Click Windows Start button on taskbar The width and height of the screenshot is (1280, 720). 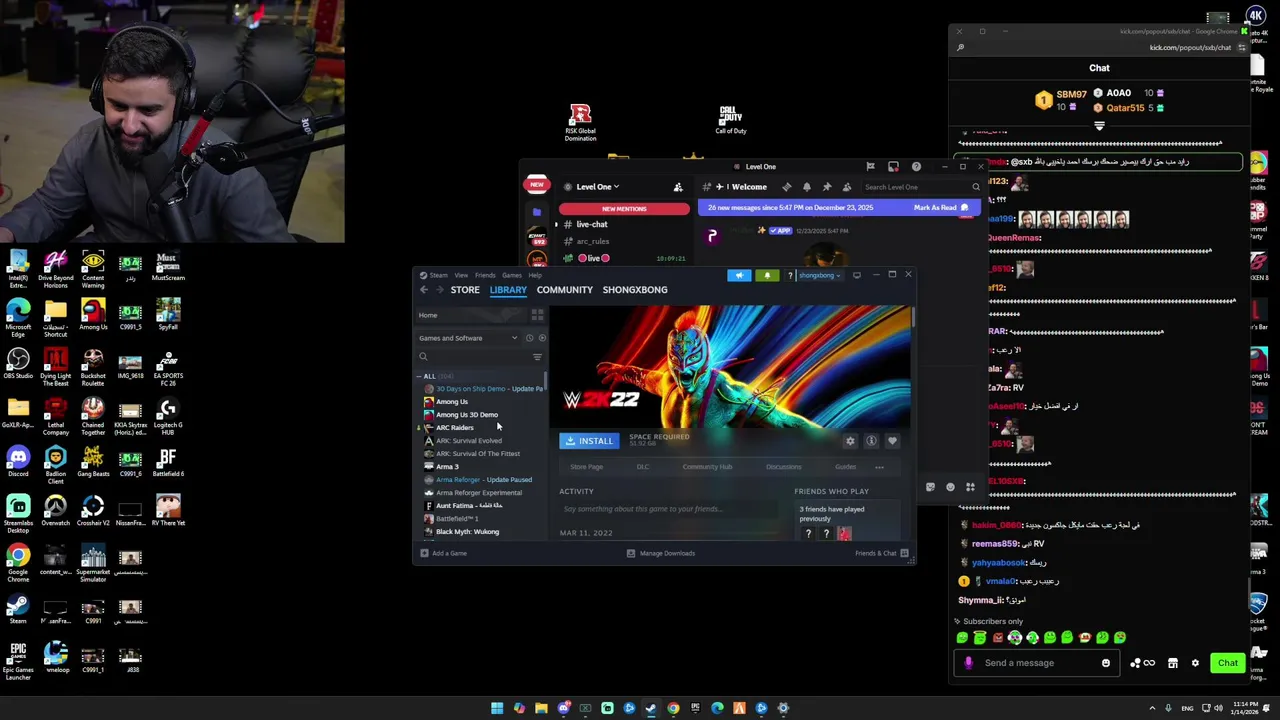coord(497,708)
